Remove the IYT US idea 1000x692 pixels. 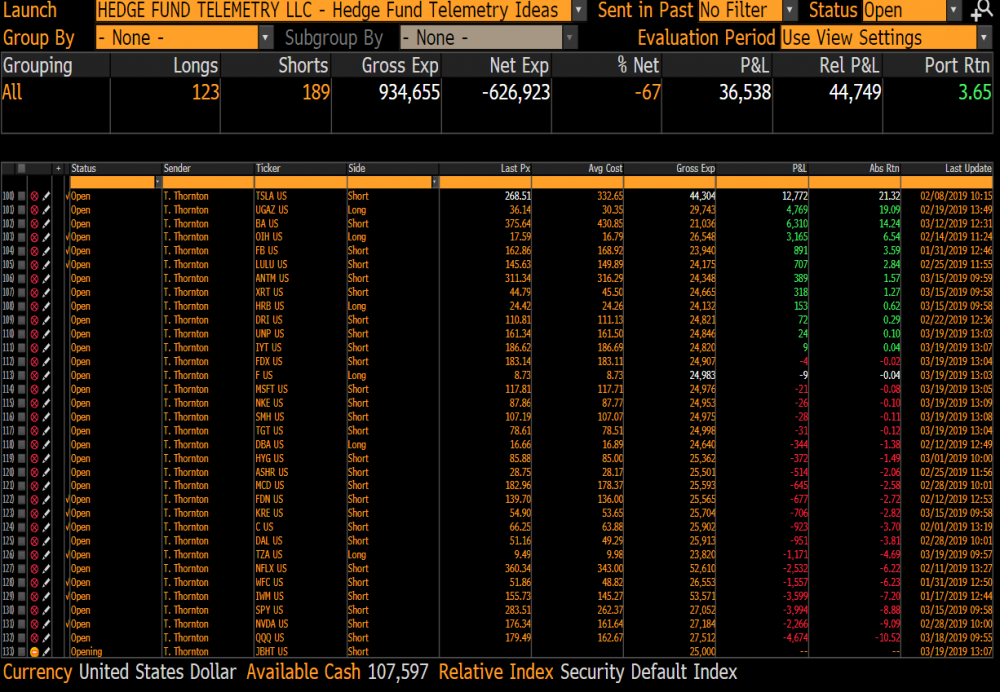(x=34, y=348)
